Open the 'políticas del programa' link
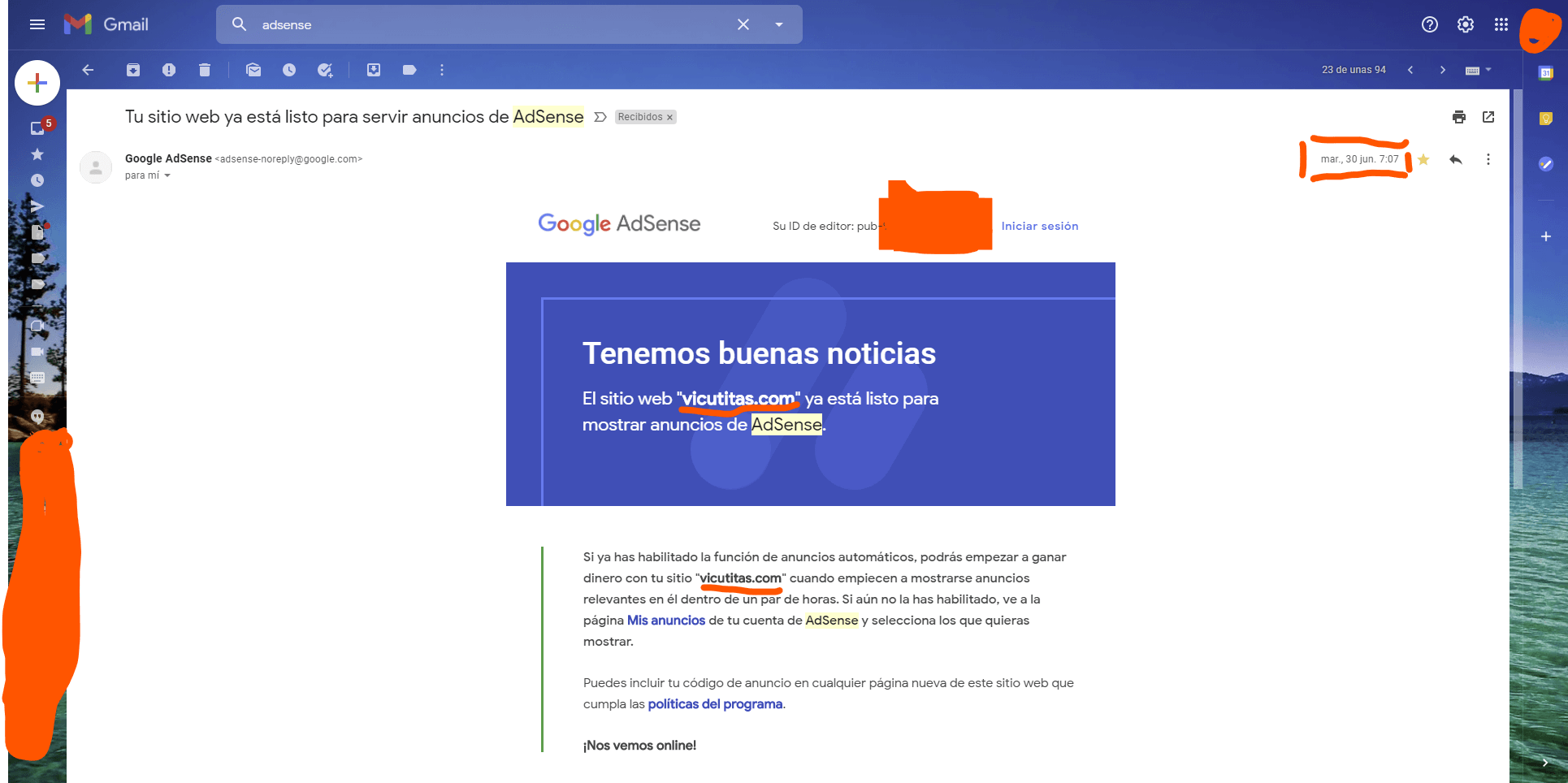The image size is (1568, 783). click(715, 704)
